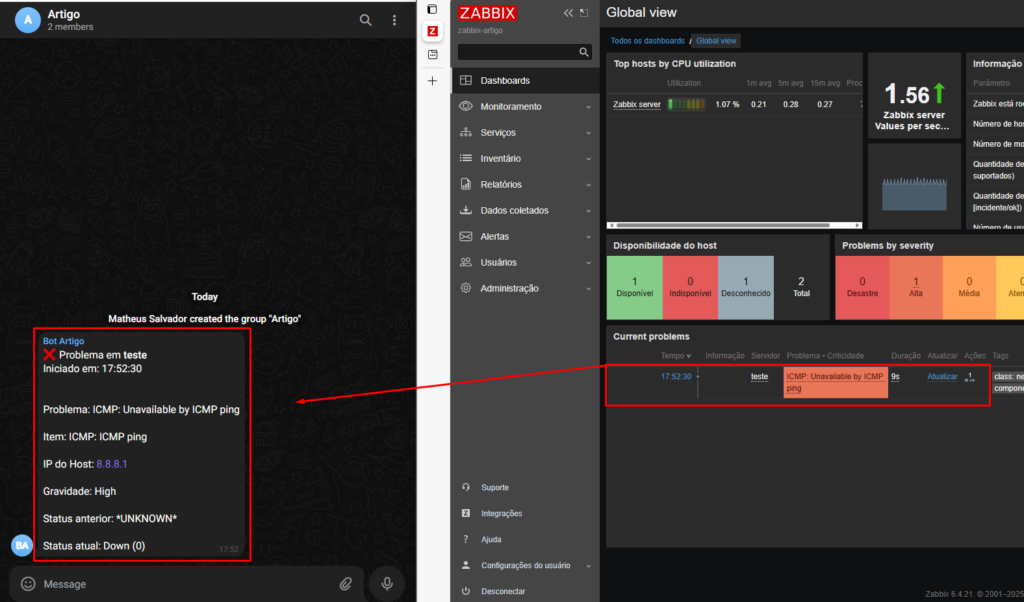The image size is (1024, 602).
Task: Click the teste host link in Current problems
Action: tap(760, 377)
